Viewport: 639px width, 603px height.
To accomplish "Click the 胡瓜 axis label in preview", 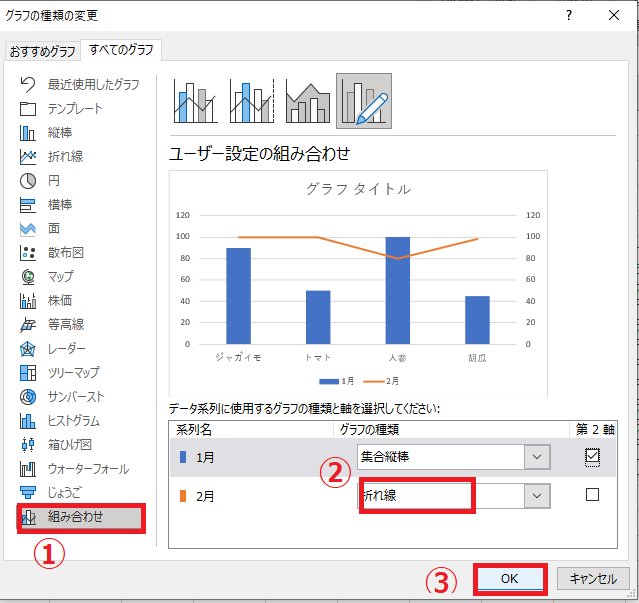I will coord(477,358).
